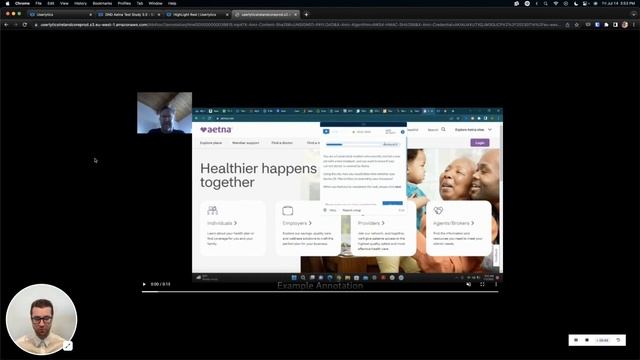640x360 pixels.
Task: Open the History menu
Action: pyautogui.click(x=80, y=3)
